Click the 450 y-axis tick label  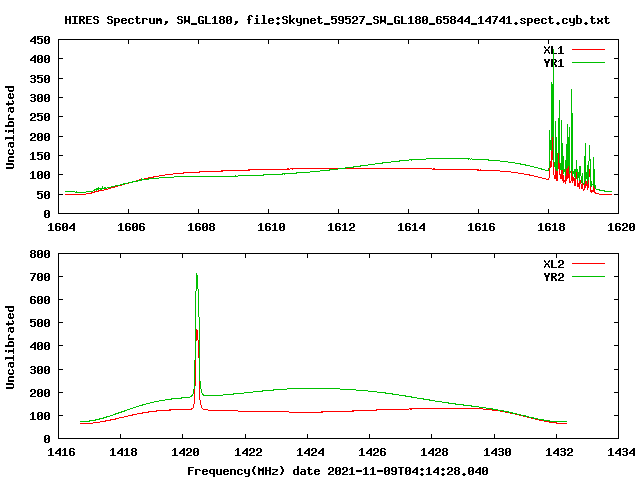[40, 40]
